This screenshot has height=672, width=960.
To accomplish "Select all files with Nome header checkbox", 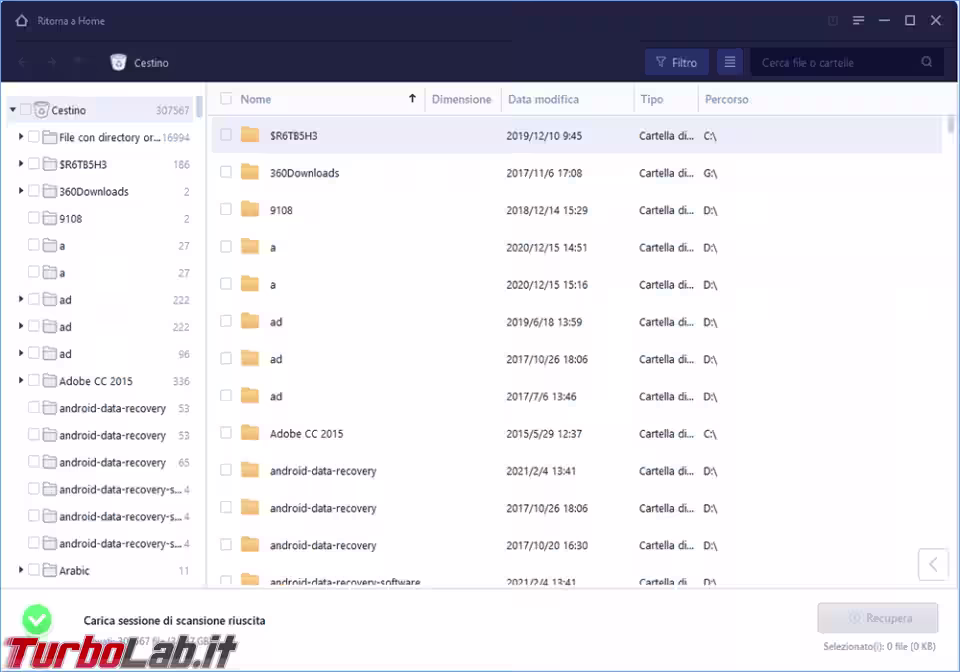I will point(226,99).
